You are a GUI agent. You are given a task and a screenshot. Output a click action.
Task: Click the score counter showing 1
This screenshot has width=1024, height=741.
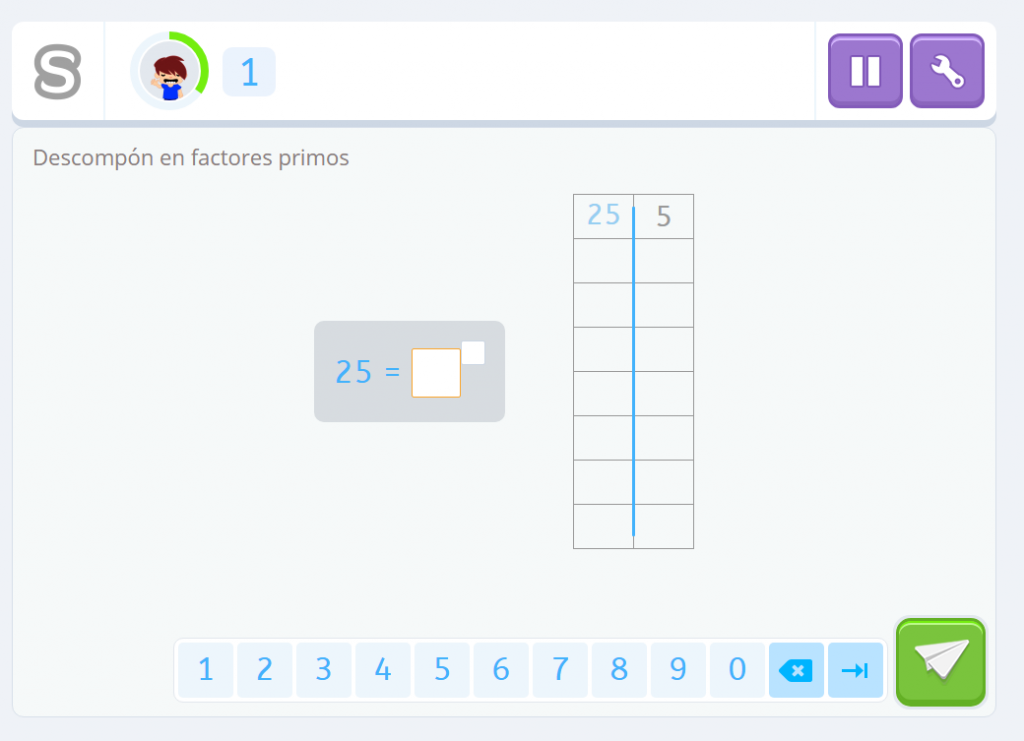pyautogui.click(x=249, y=72)
